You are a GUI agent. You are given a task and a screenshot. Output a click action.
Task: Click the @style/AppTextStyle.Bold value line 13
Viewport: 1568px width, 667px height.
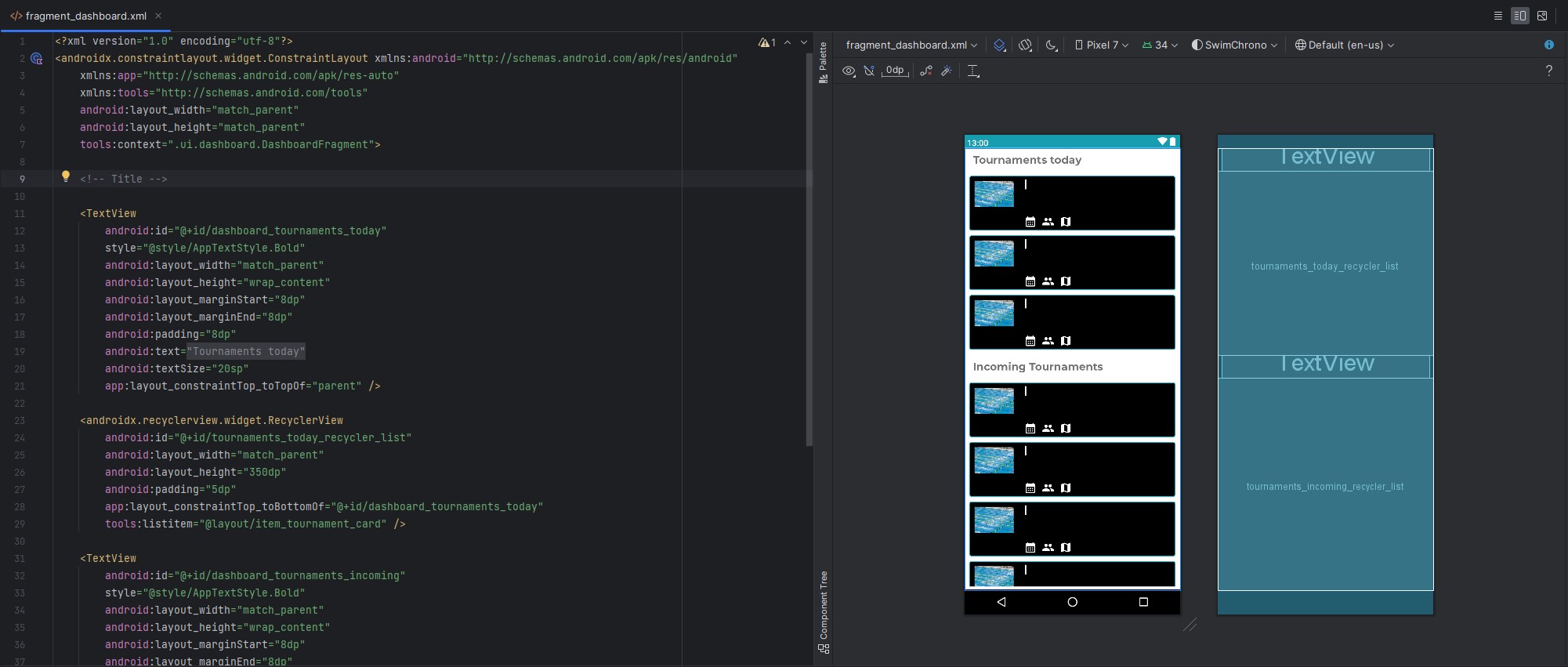point(224,248)
